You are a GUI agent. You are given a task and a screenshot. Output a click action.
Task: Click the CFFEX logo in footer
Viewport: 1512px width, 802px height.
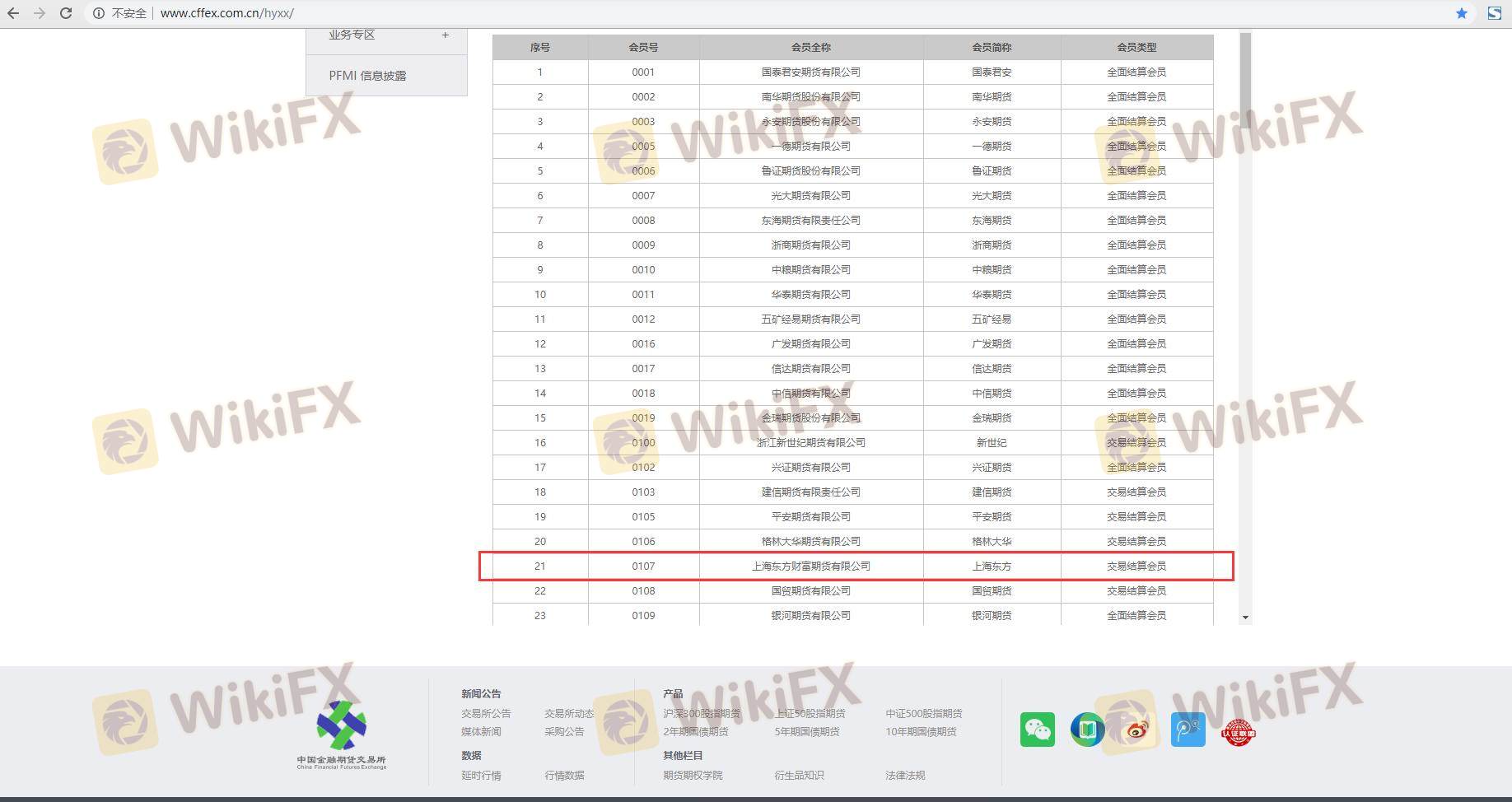pyautogui.click(x=342, y=734)
